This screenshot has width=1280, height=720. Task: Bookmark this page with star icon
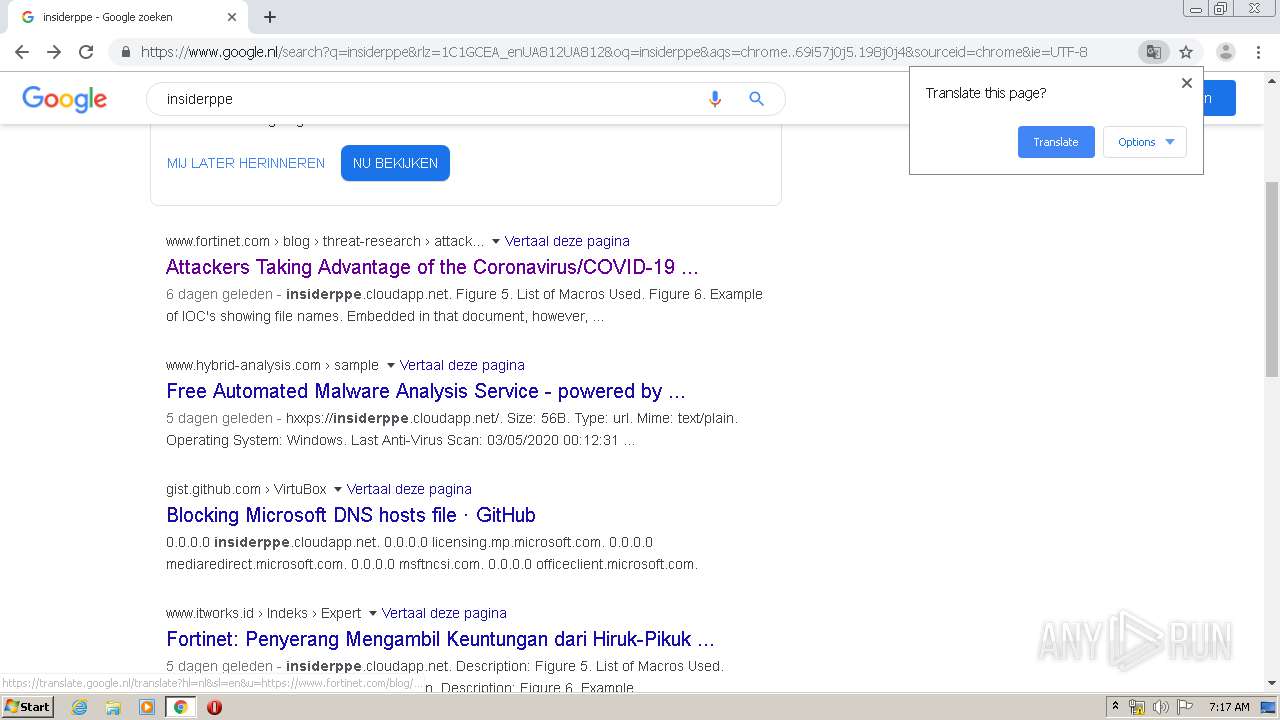(1186, 52)
